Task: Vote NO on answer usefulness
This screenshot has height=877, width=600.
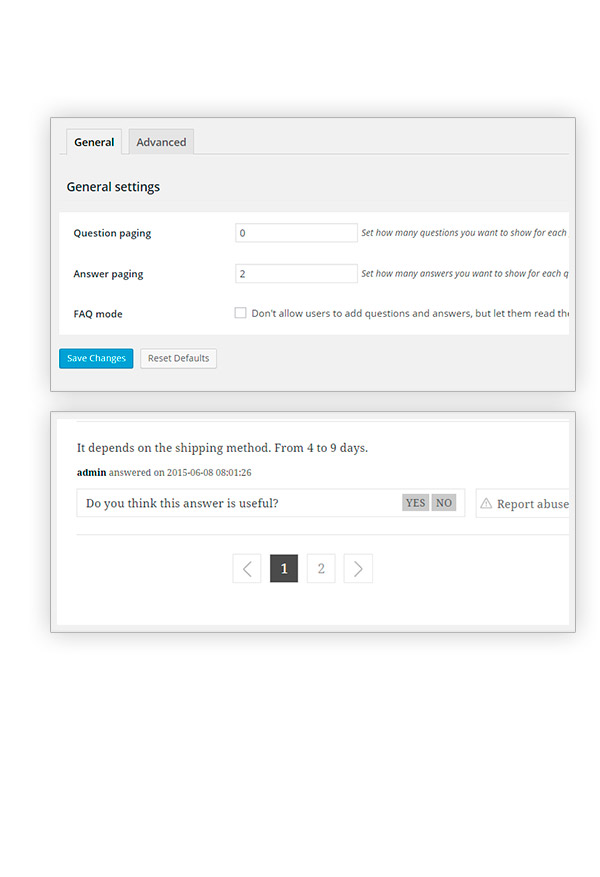Action: [443, 503]
